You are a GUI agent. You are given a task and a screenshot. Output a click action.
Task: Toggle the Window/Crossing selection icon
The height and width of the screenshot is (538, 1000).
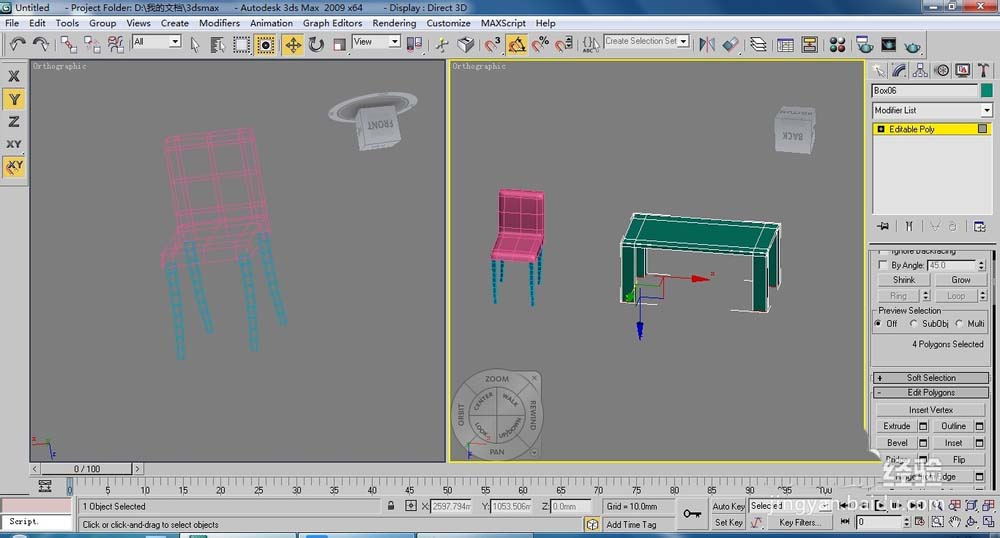pyautogui.click(x=265, y=44)
